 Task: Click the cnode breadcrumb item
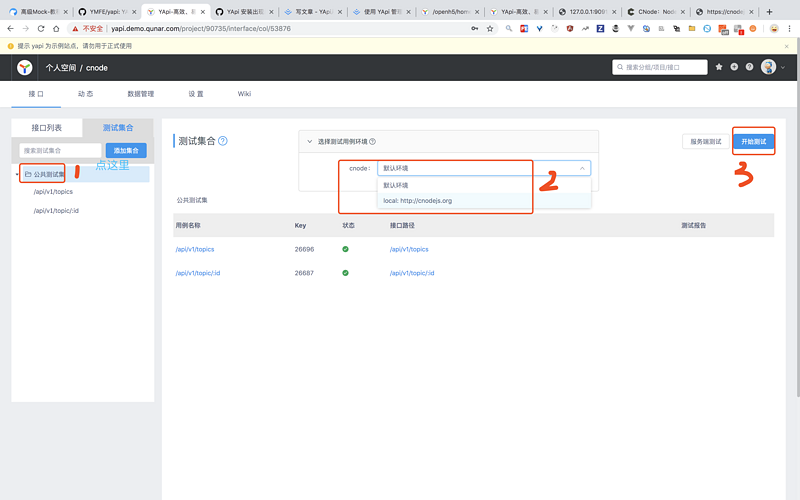(x=96, y=68)
